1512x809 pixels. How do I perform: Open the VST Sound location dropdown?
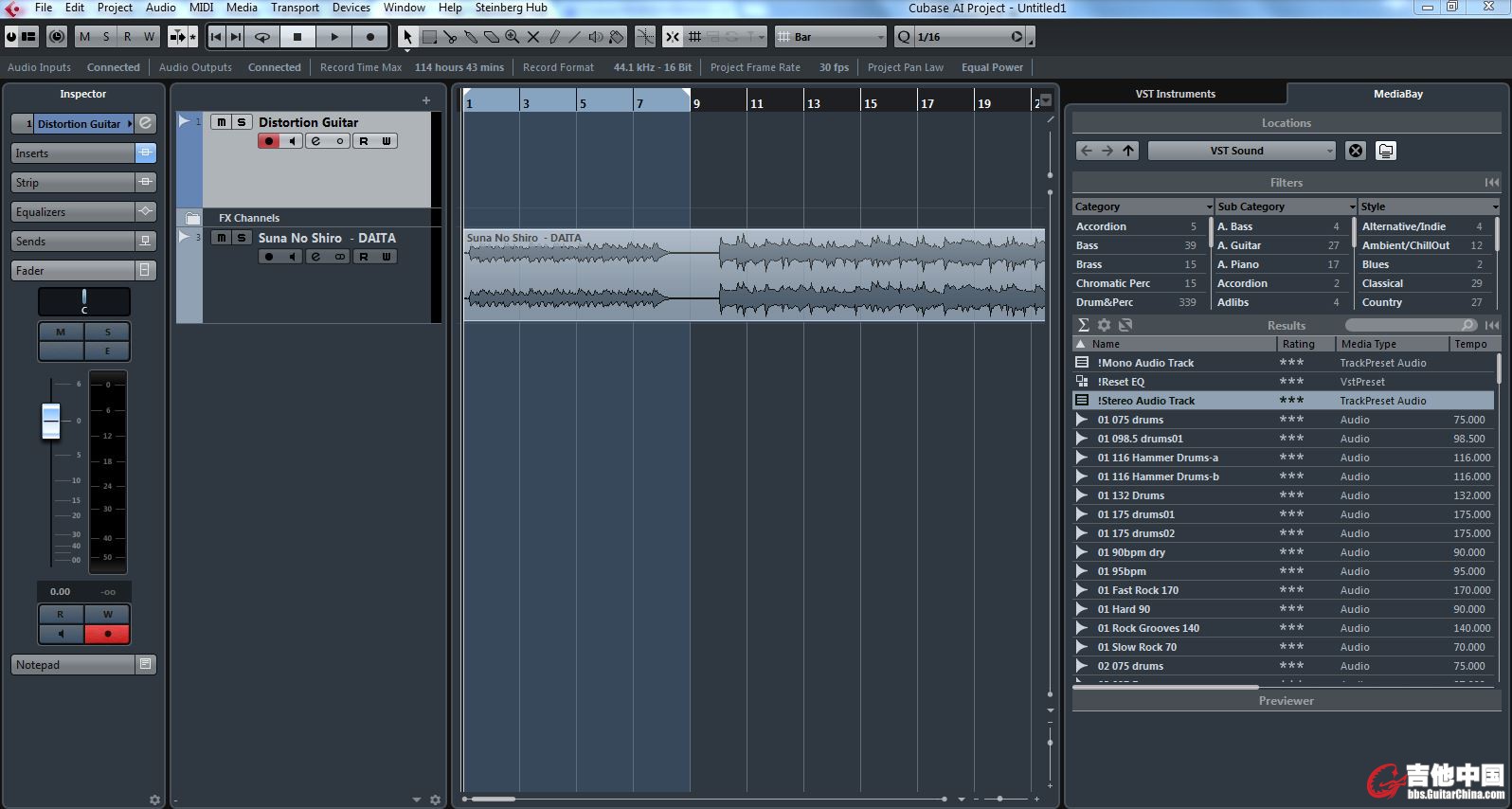point(1242,151)
